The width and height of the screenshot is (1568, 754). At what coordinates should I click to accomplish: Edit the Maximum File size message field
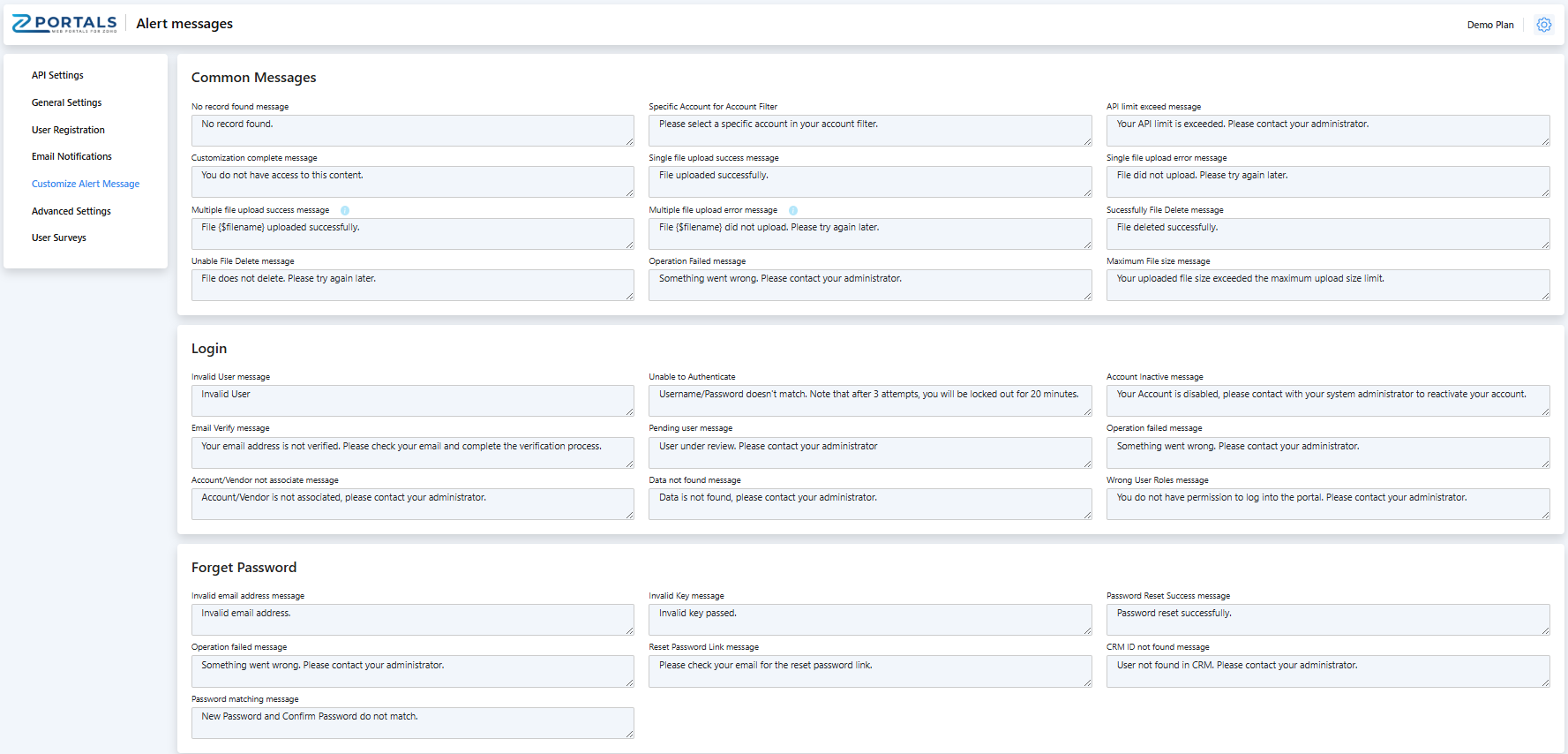[x=1327, y=285]
